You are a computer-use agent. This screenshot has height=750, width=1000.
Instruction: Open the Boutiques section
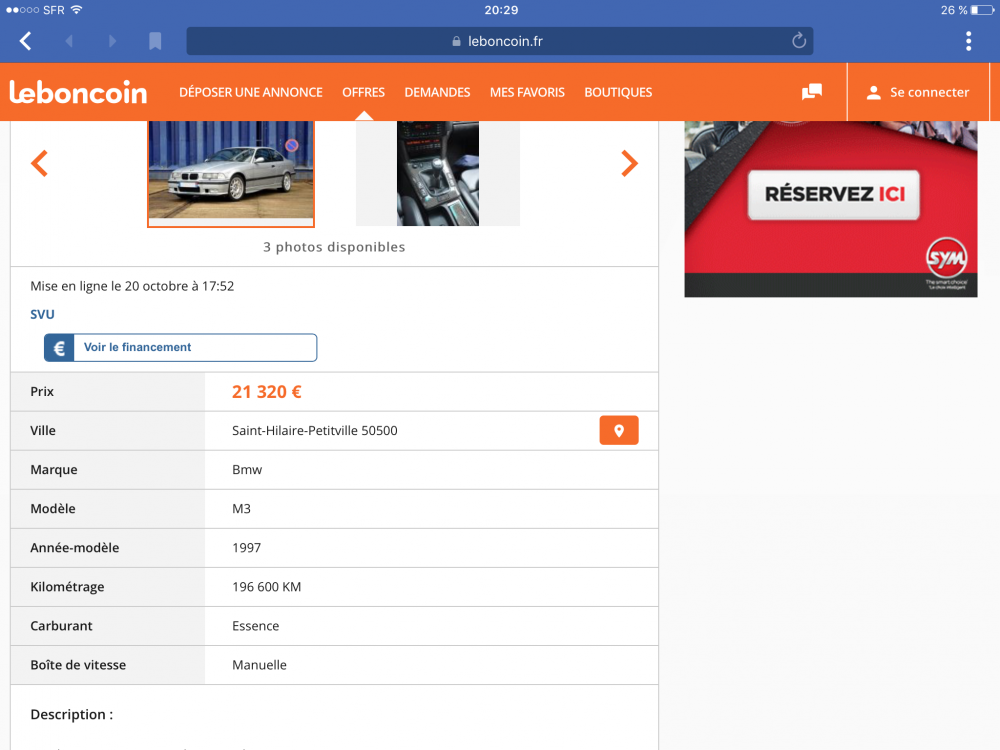click(x=618, y=92)
